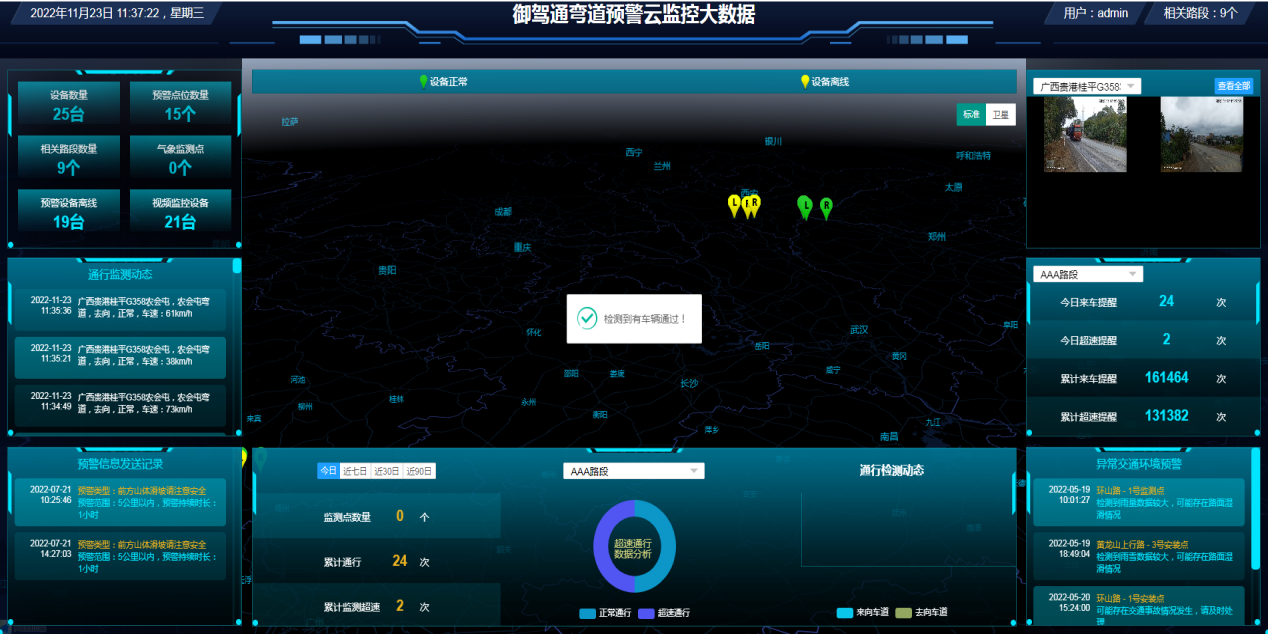Expand the AAA路段 dropdown above today's reminder stats
Screen dimensions: 1268x634
[x=1087, y=274]
